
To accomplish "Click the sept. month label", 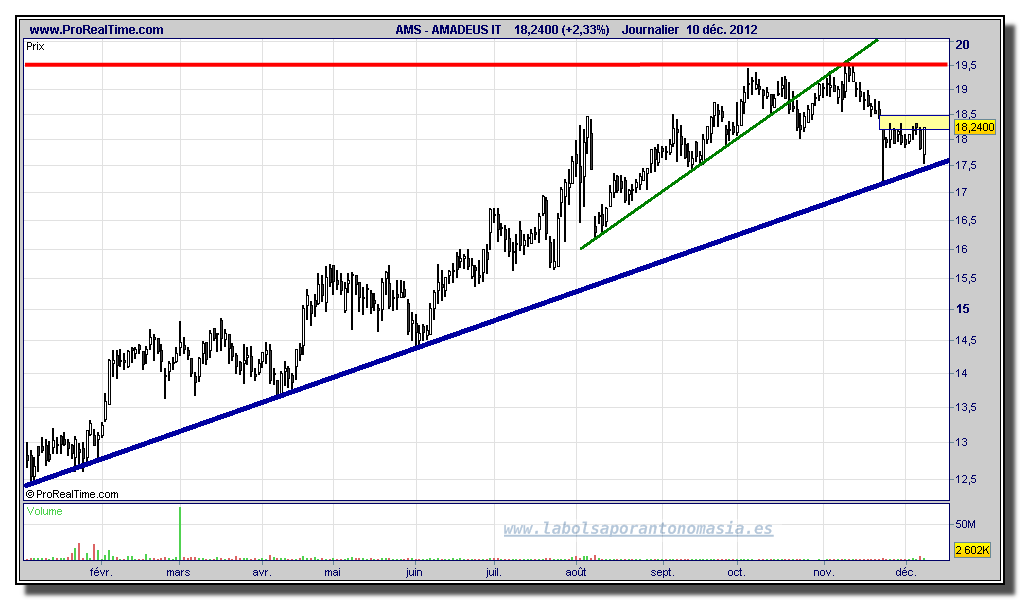I will pos(663,573).
